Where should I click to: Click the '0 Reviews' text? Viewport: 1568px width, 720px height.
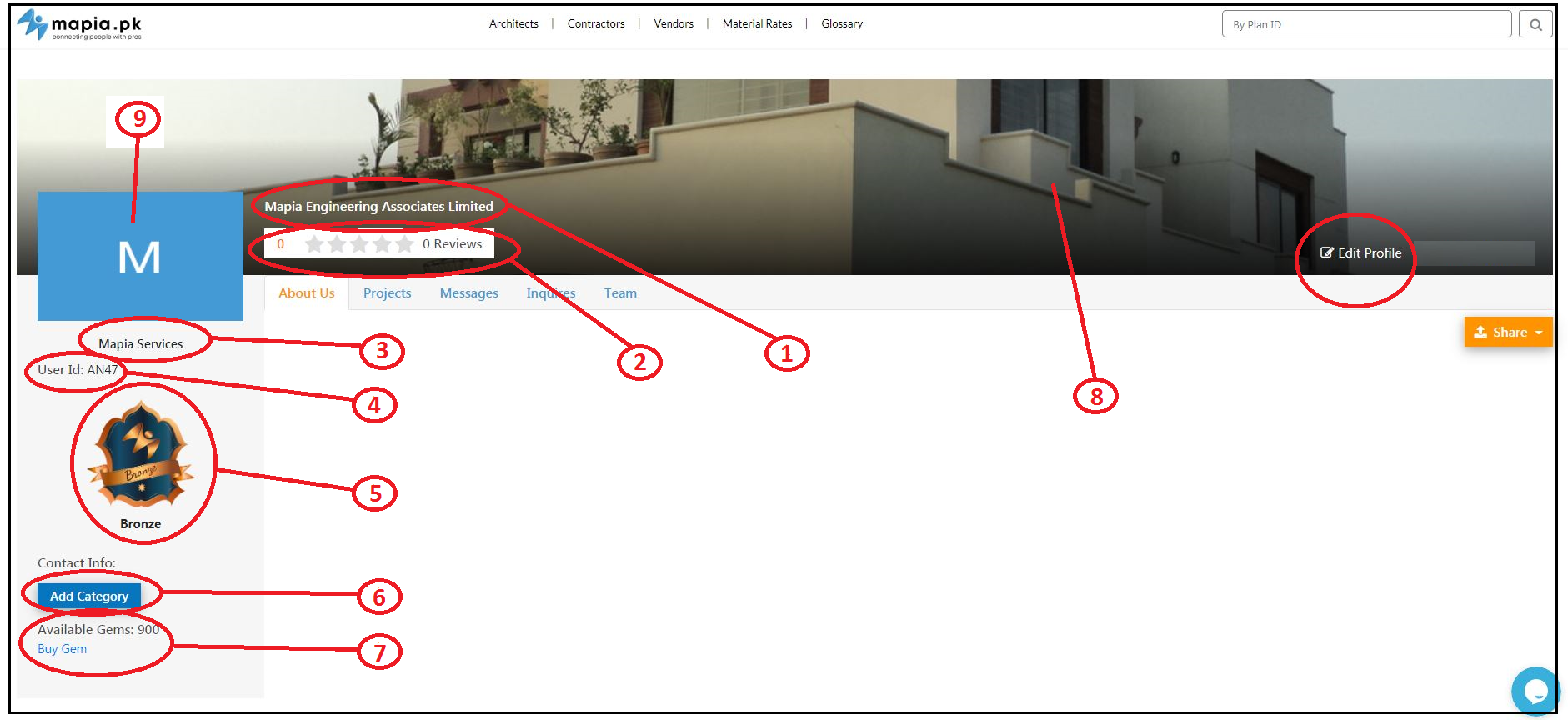coord(452,243)
